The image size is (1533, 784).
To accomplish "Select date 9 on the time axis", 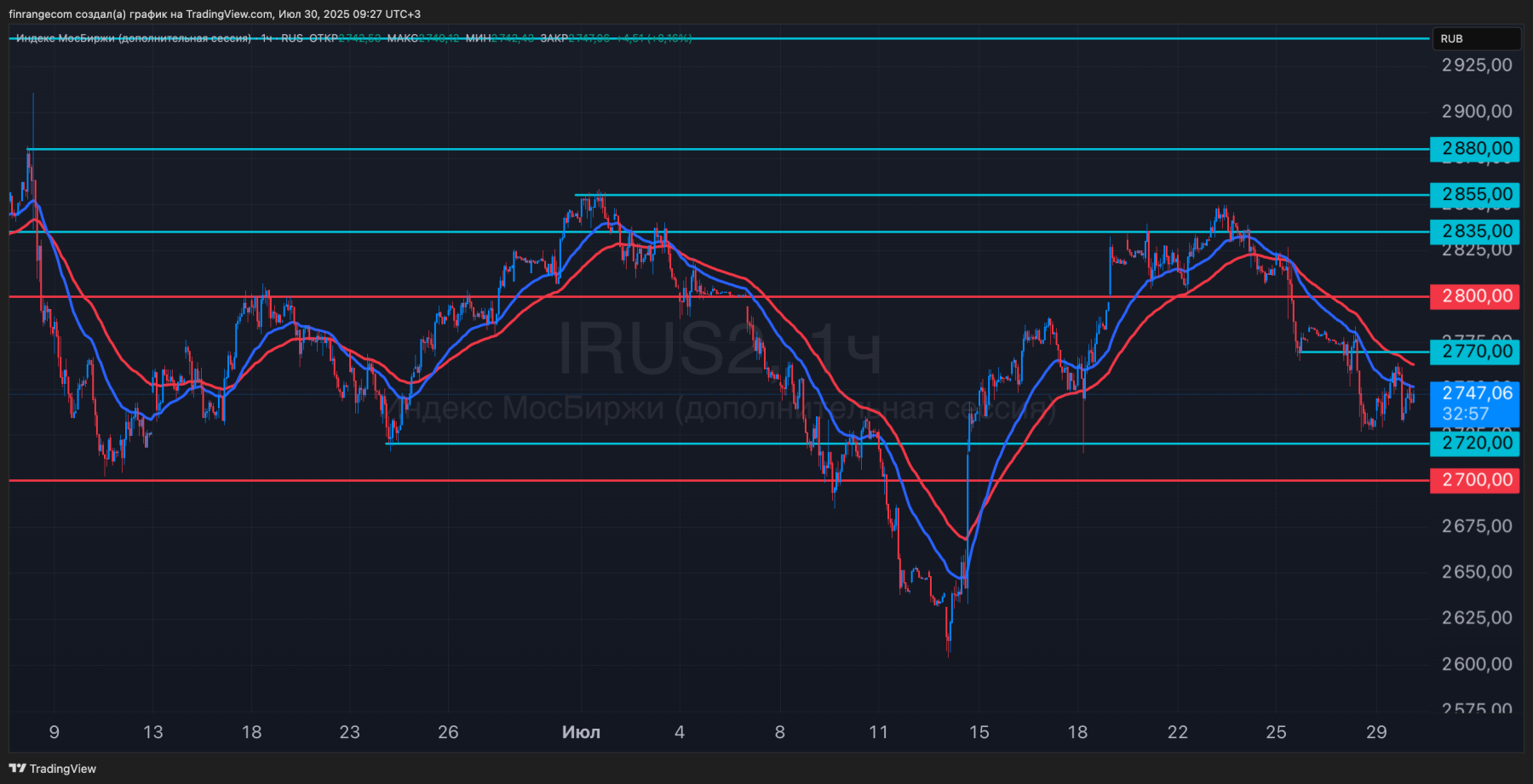I will [x=55, y=732].
